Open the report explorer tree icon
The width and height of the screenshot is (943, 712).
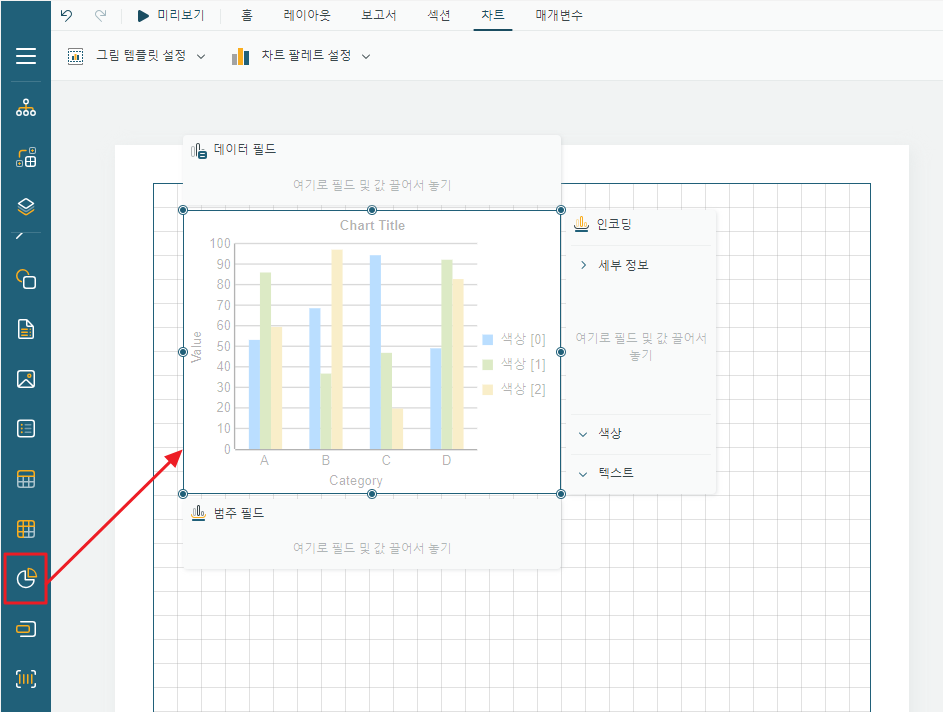(26, 108)
